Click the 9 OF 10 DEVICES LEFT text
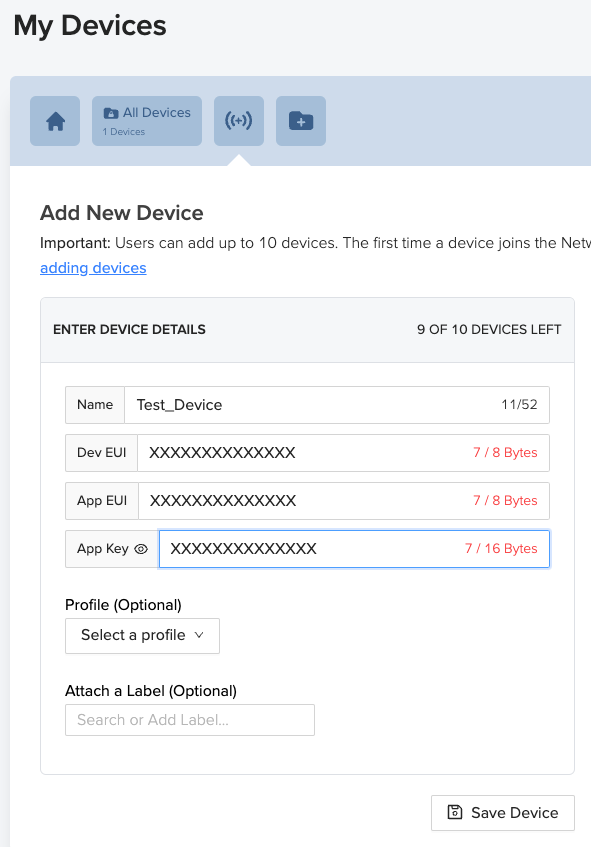591x847 pixels. [489, 330]
